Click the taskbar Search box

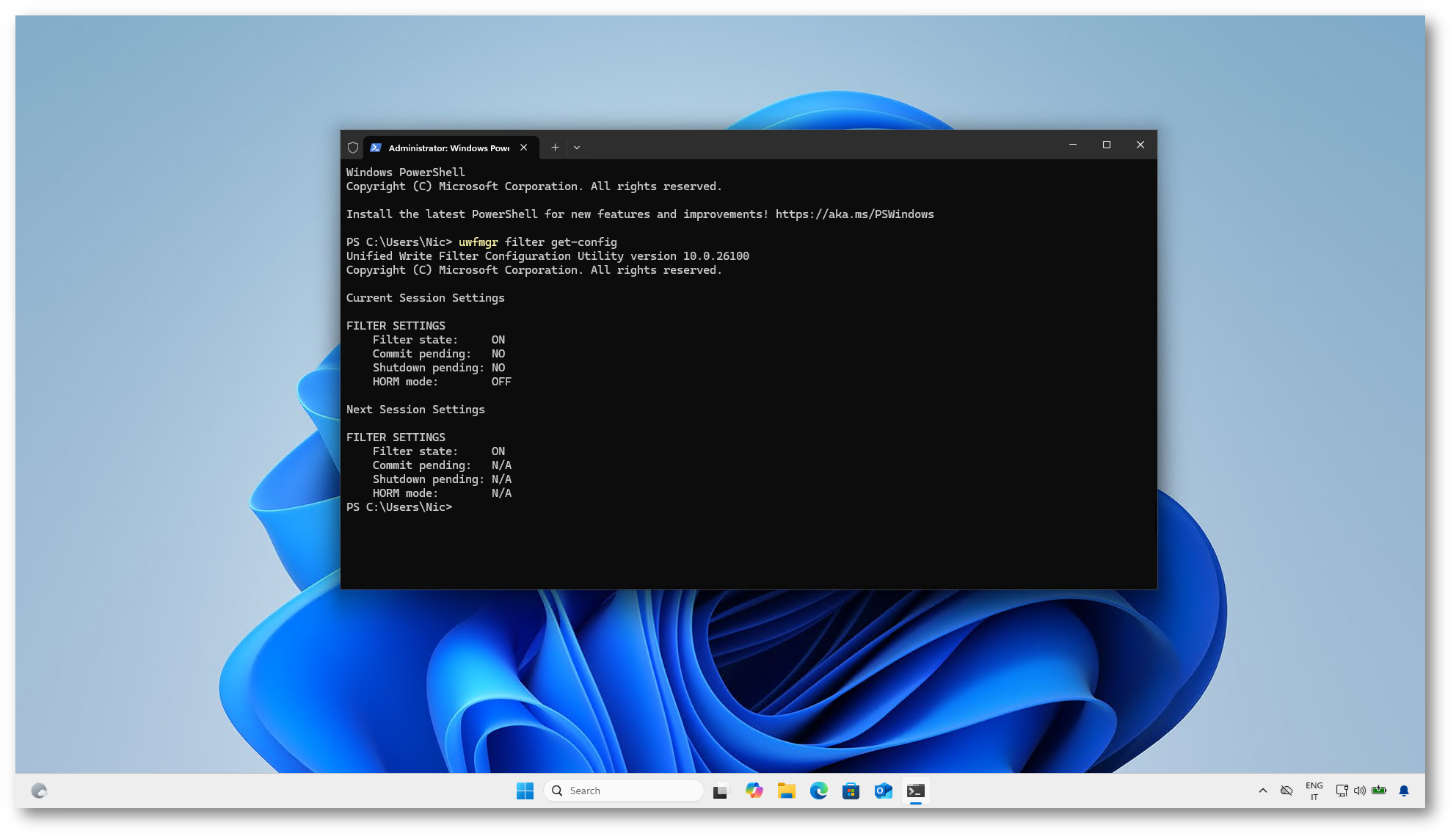pyautogui.click(x=624, y=791)
